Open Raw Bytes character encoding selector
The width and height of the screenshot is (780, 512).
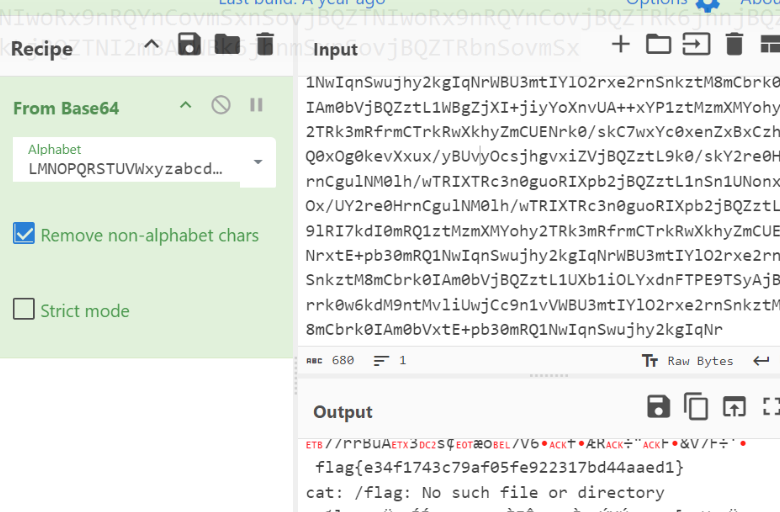[x=687, y=361]
